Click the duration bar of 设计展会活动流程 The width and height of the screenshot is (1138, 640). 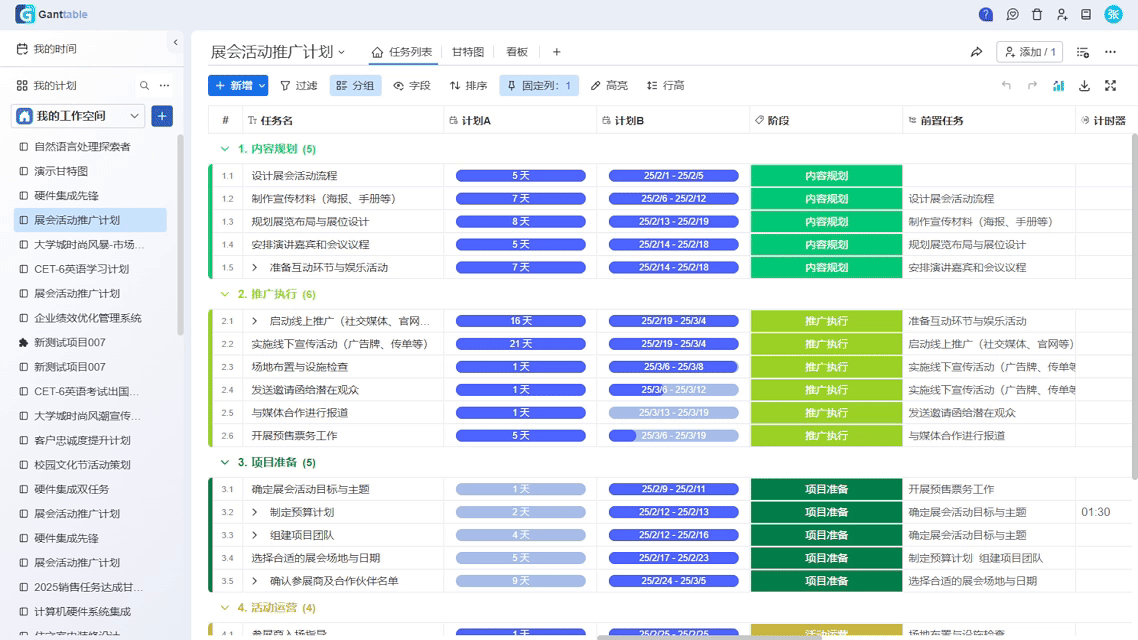[521, 174]
